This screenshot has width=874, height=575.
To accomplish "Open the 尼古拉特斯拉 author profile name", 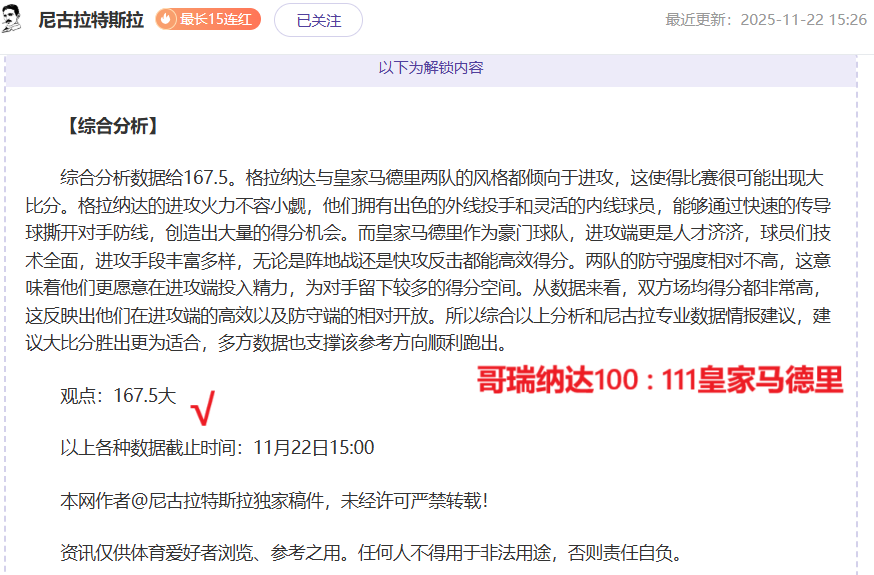I will tap(90, 20).
